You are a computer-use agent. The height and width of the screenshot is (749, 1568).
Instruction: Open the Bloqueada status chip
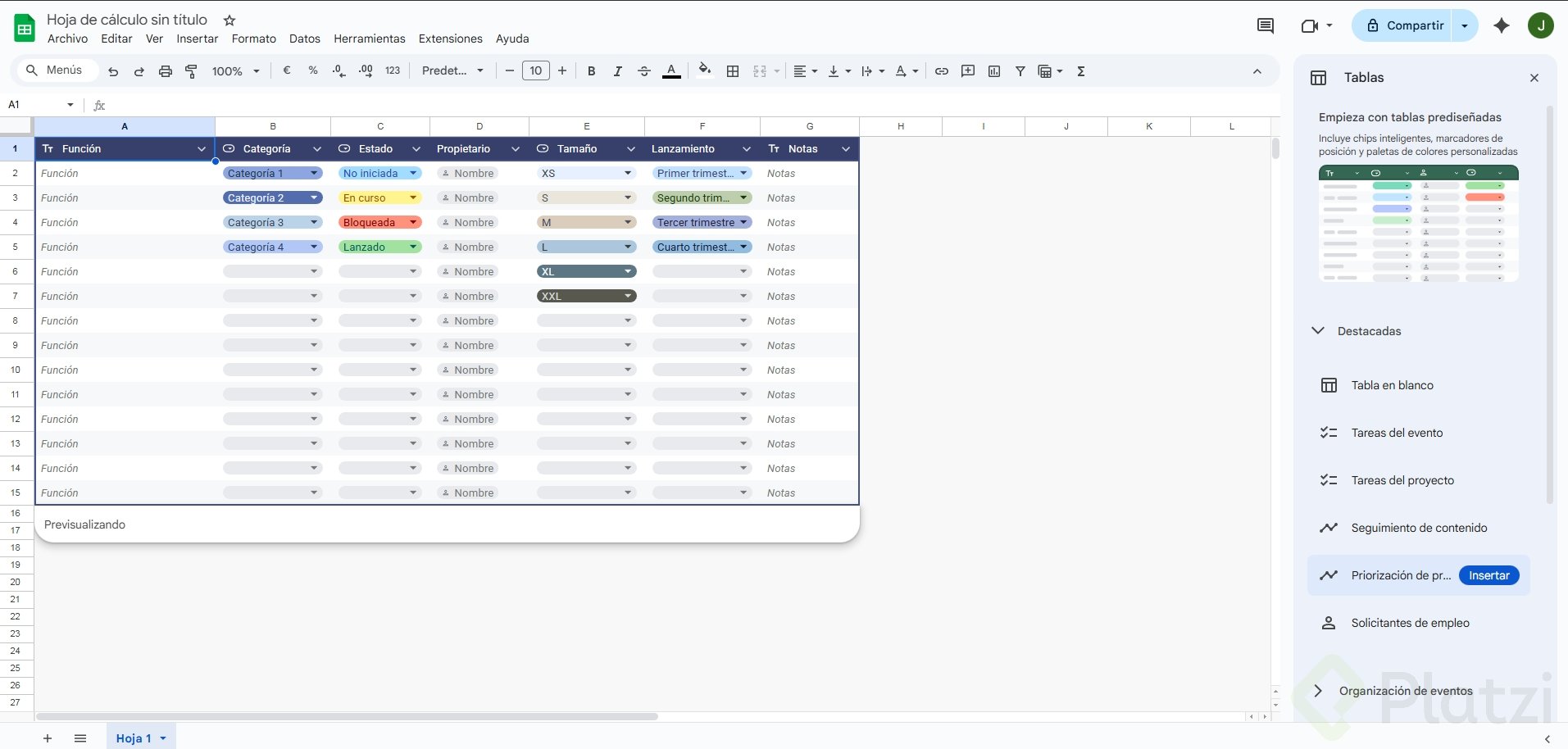(x=380, y=222)
